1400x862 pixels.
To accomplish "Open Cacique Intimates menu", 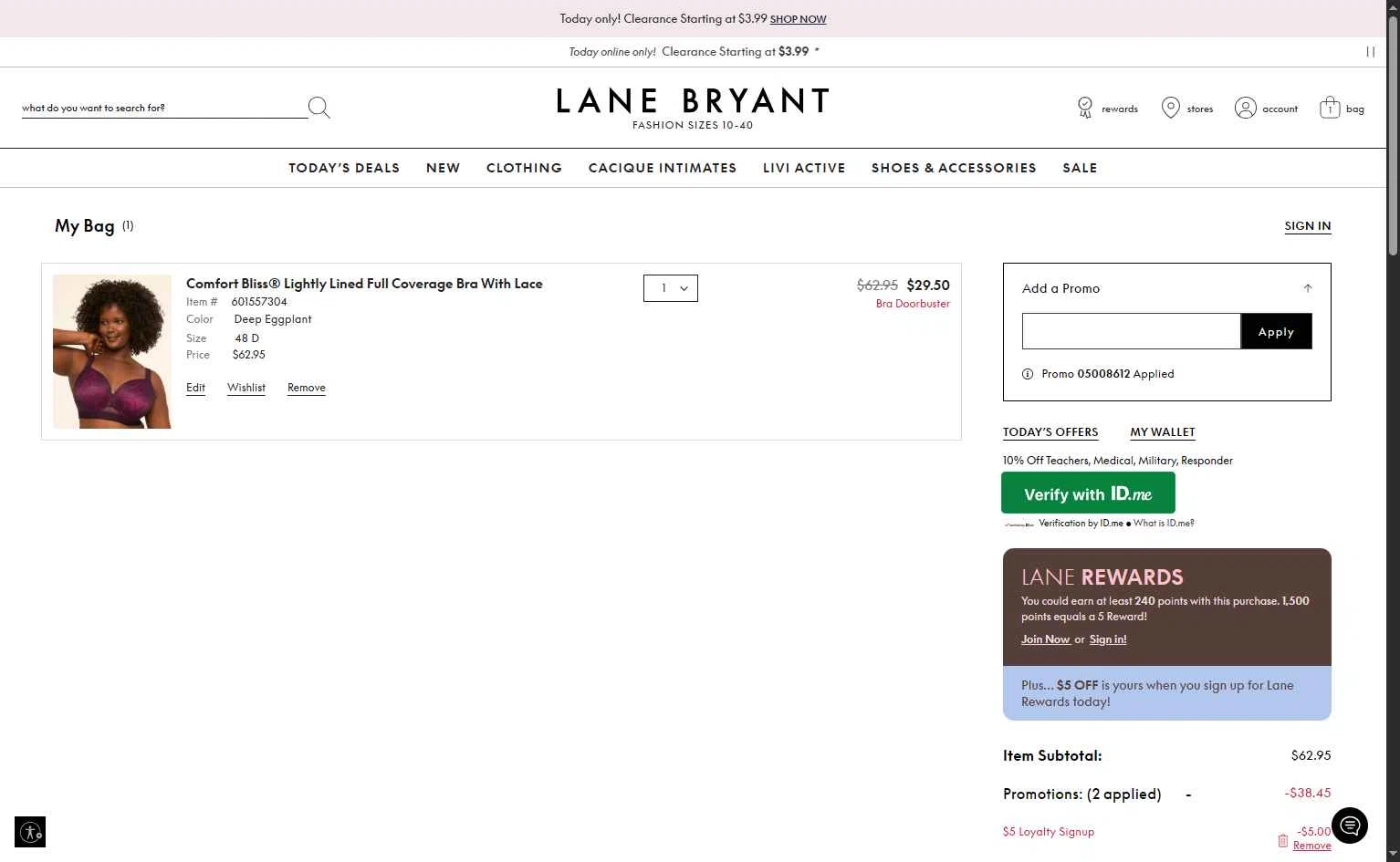I will tap(663, 168).
